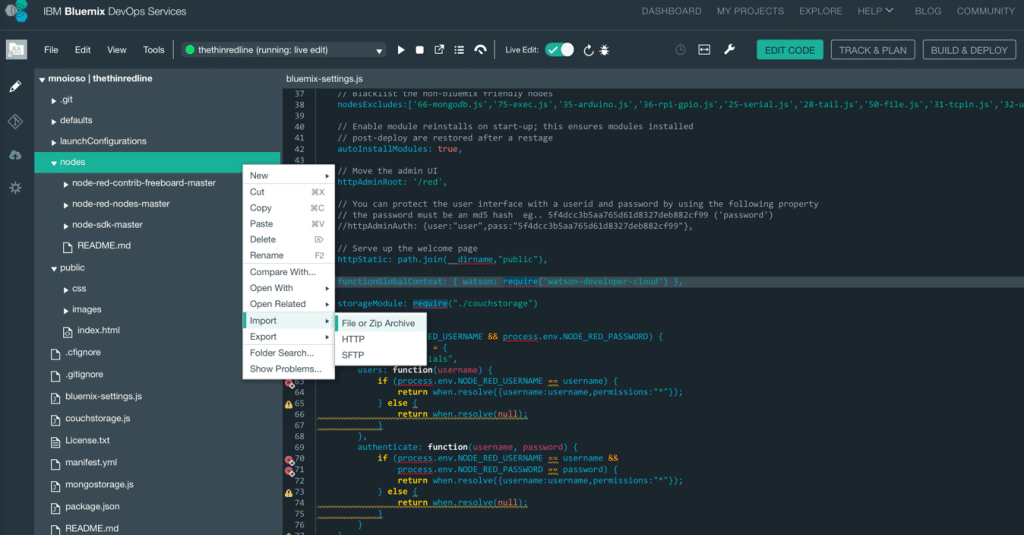Click the clock history icon
1024x535 pixels.
680,50
